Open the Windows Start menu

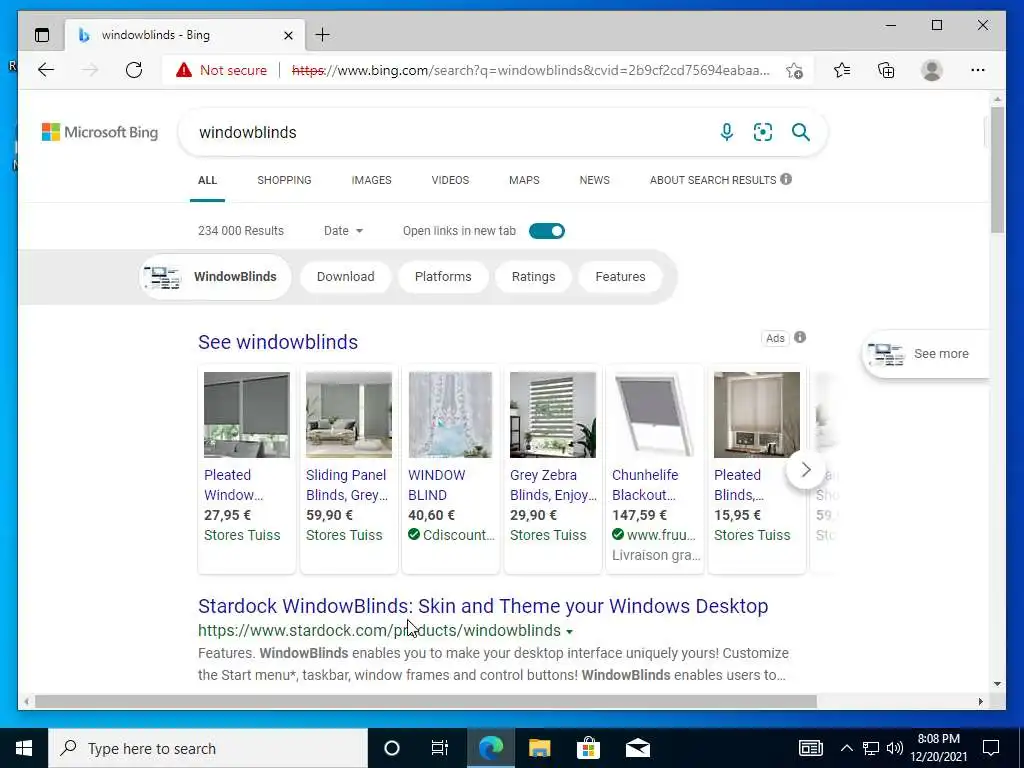(24, 748)
